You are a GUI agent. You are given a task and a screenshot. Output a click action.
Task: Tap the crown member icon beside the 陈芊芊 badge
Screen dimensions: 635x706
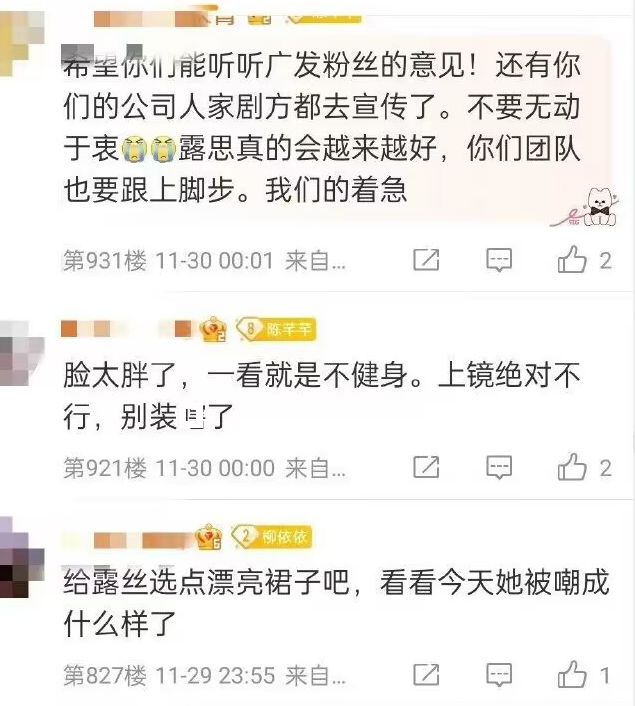tap(213, 330)
